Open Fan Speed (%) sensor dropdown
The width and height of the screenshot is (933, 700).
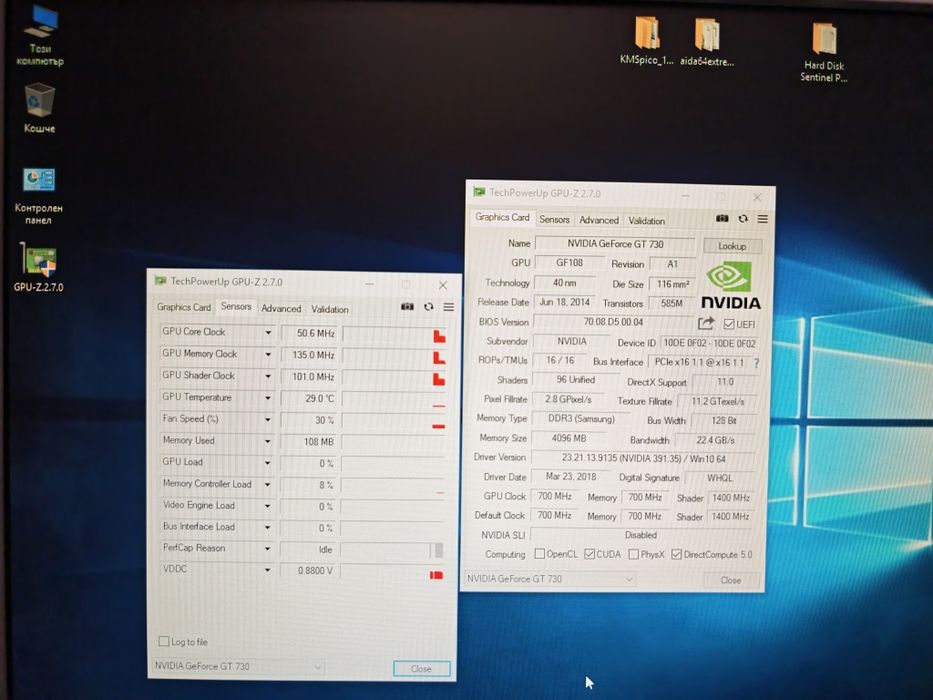pos(268,420)
